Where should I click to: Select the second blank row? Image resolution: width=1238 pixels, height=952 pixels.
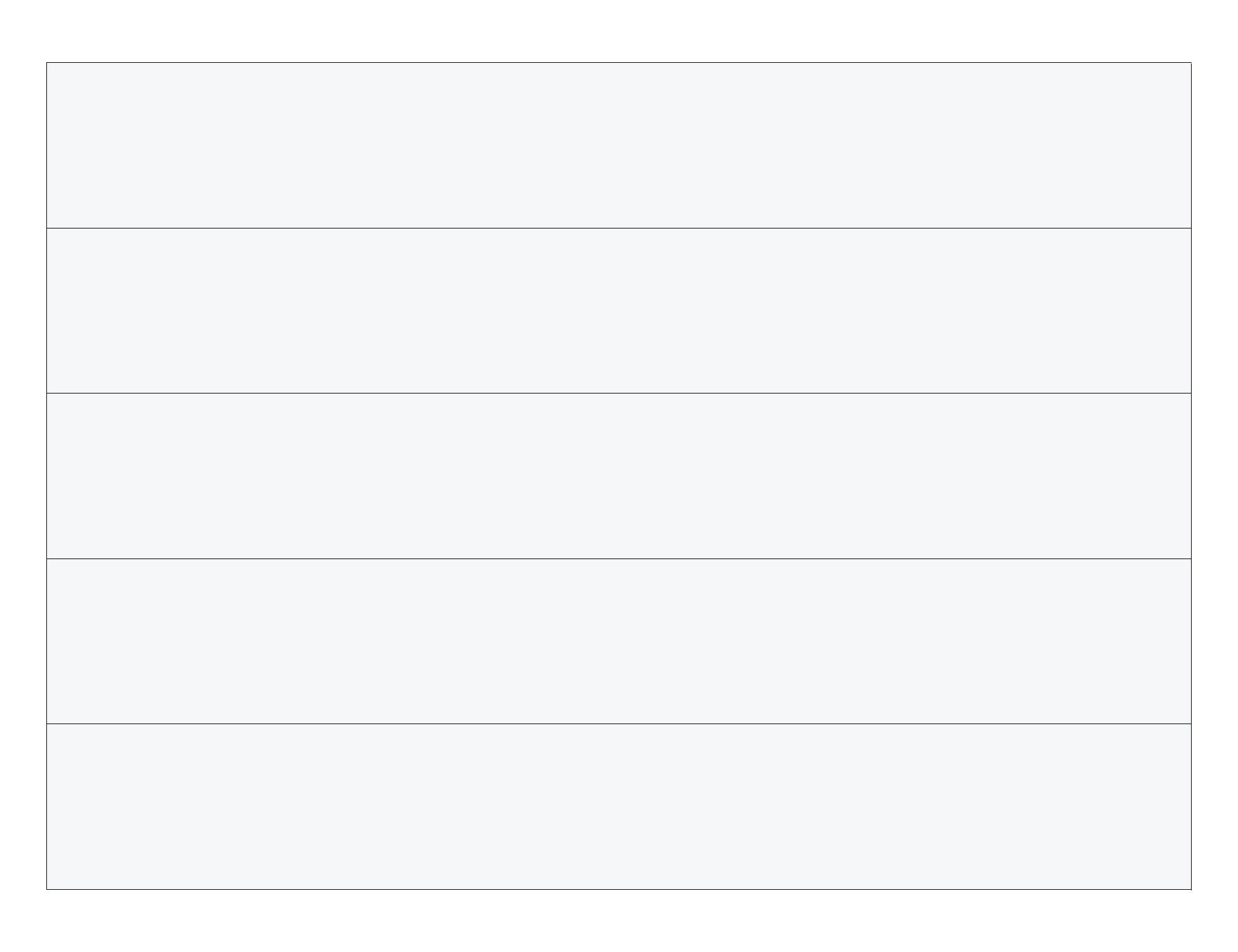[619, 310]
